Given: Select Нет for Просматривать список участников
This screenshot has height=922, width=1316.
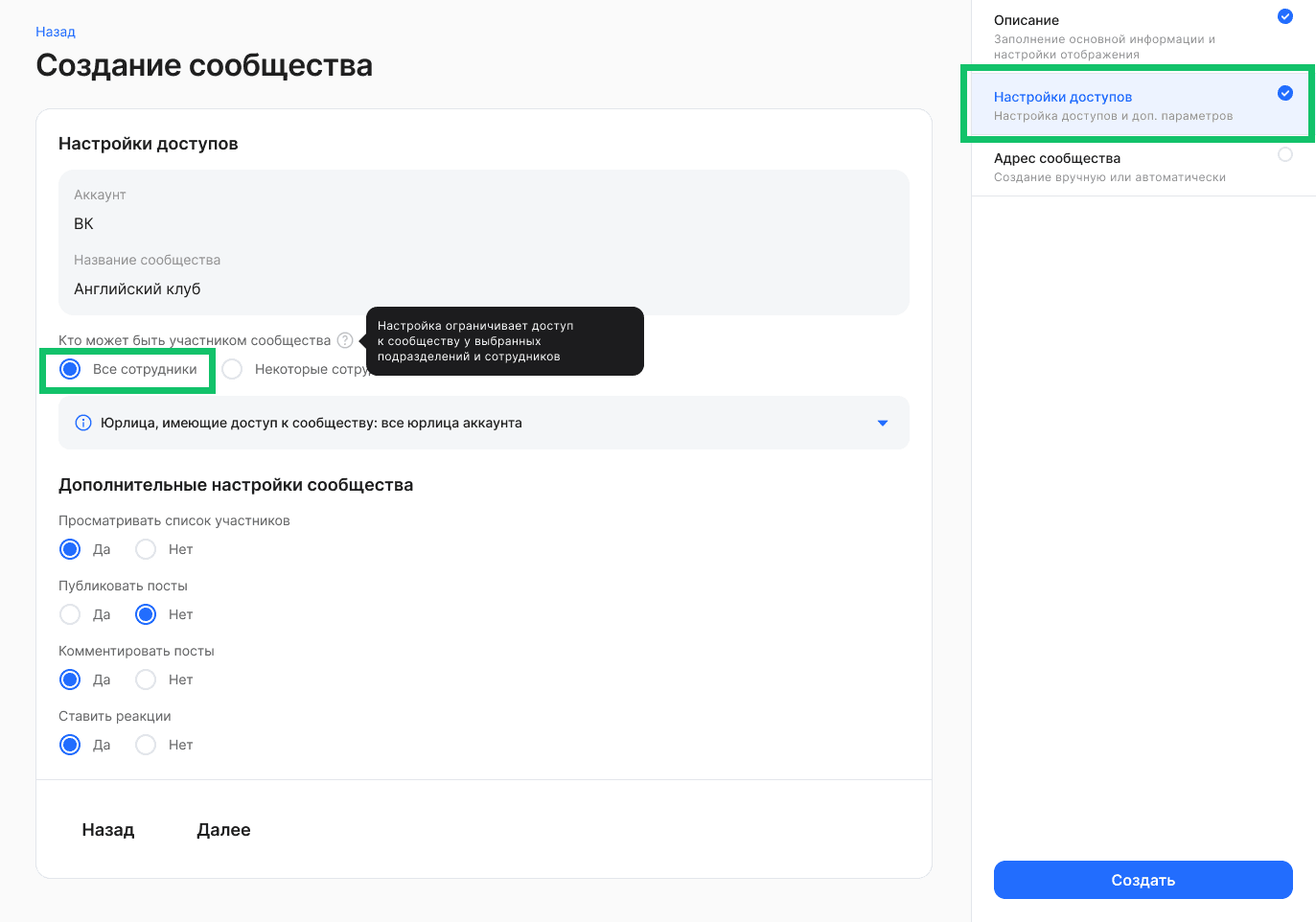Looking at the screenshot, I should [146, 549].
